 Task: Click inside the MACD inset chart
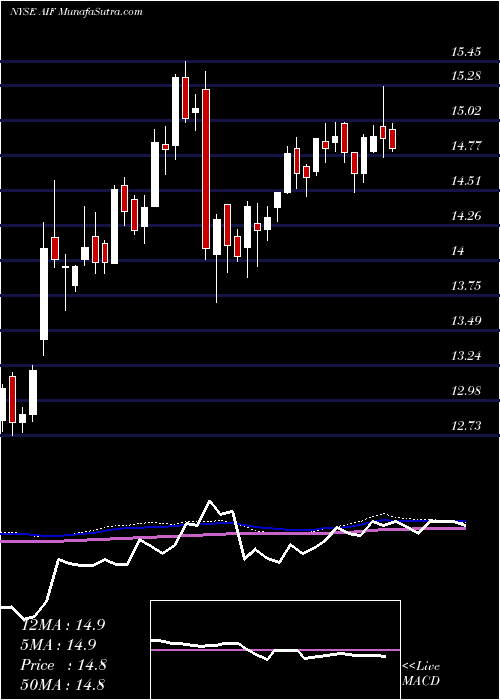point(275,650)
